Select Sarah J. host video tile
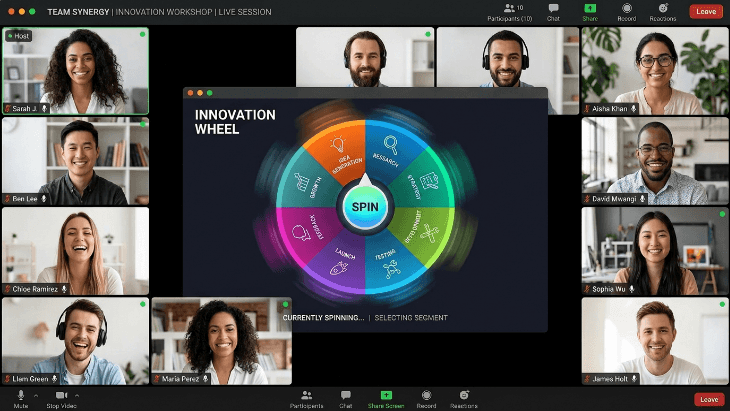 point(75,71)
